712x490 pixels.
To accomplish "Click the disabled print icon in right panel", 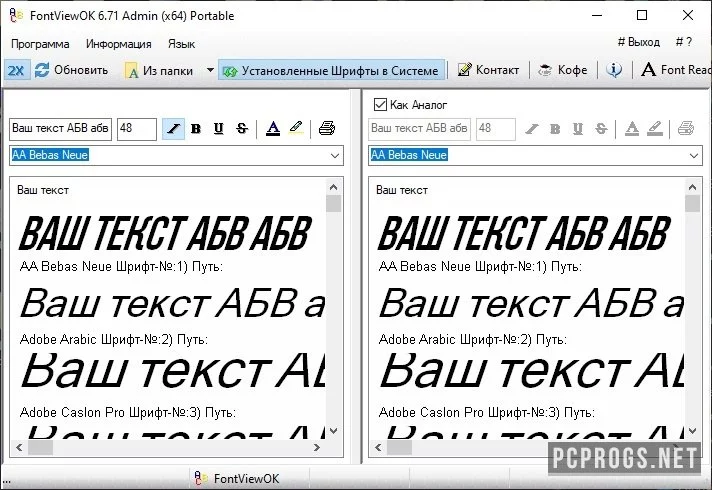I will point(686,129).
